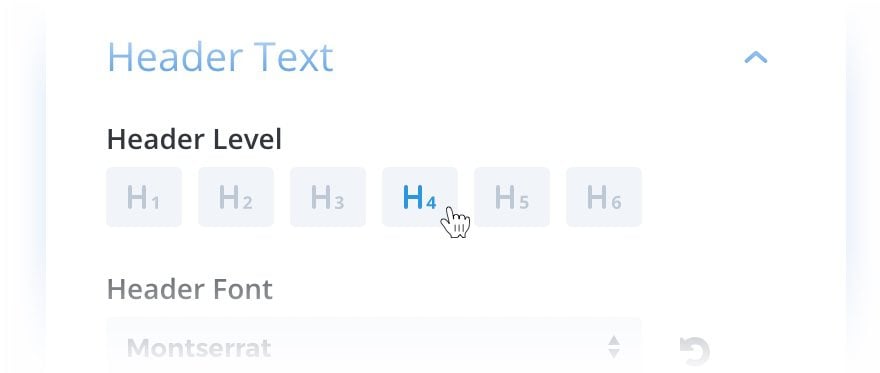Click the upward arrow of font selector

[x=615, y=340]
